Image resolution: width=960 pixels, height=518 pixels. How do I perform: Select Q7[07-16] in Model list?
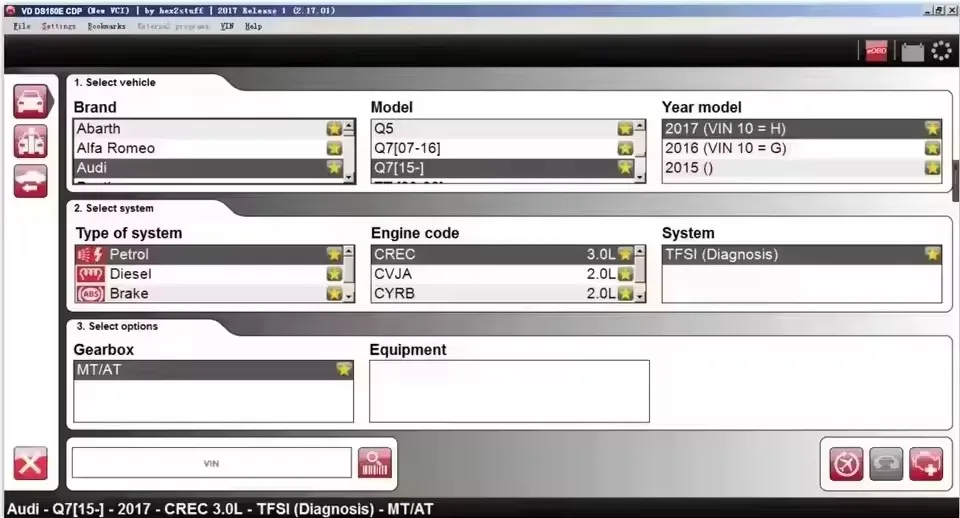(503, 148)
